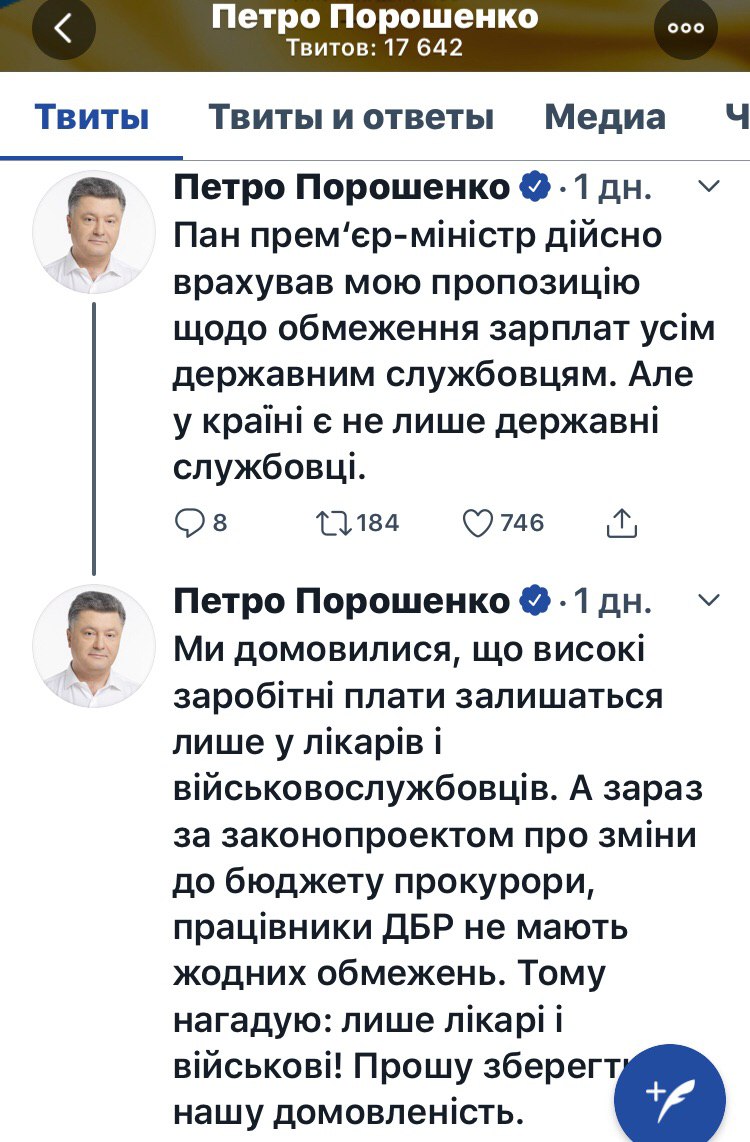This screenshot has width=750, height=1142.
Task: Tap the 1 дн. timestamp on first tweet
Action: coord(611,187)
